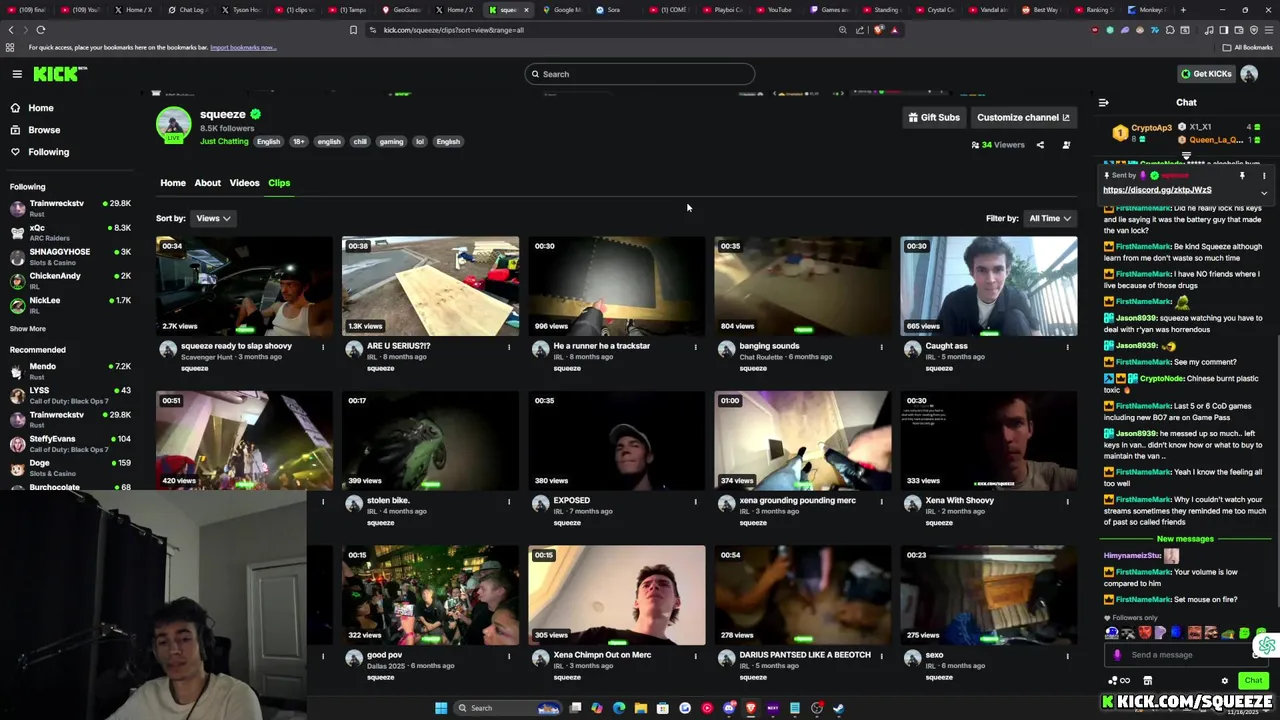This screenshot has width=1280, height=720.
Task: Click the 18+ channel tag
Action: pyautogui.click(x=298, y=142)
